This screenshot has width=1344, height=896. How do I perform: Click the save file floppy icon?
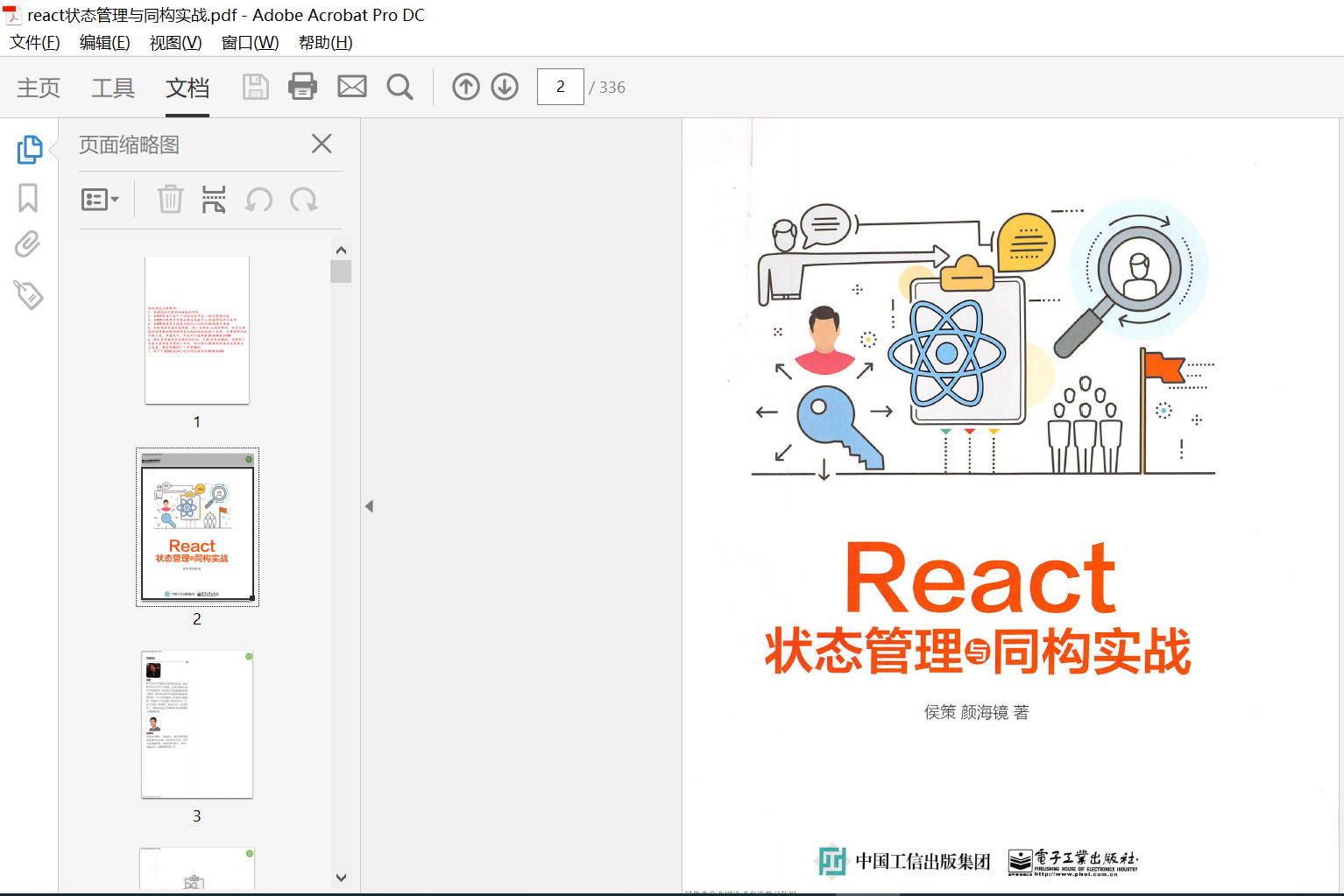coord(255,87)
